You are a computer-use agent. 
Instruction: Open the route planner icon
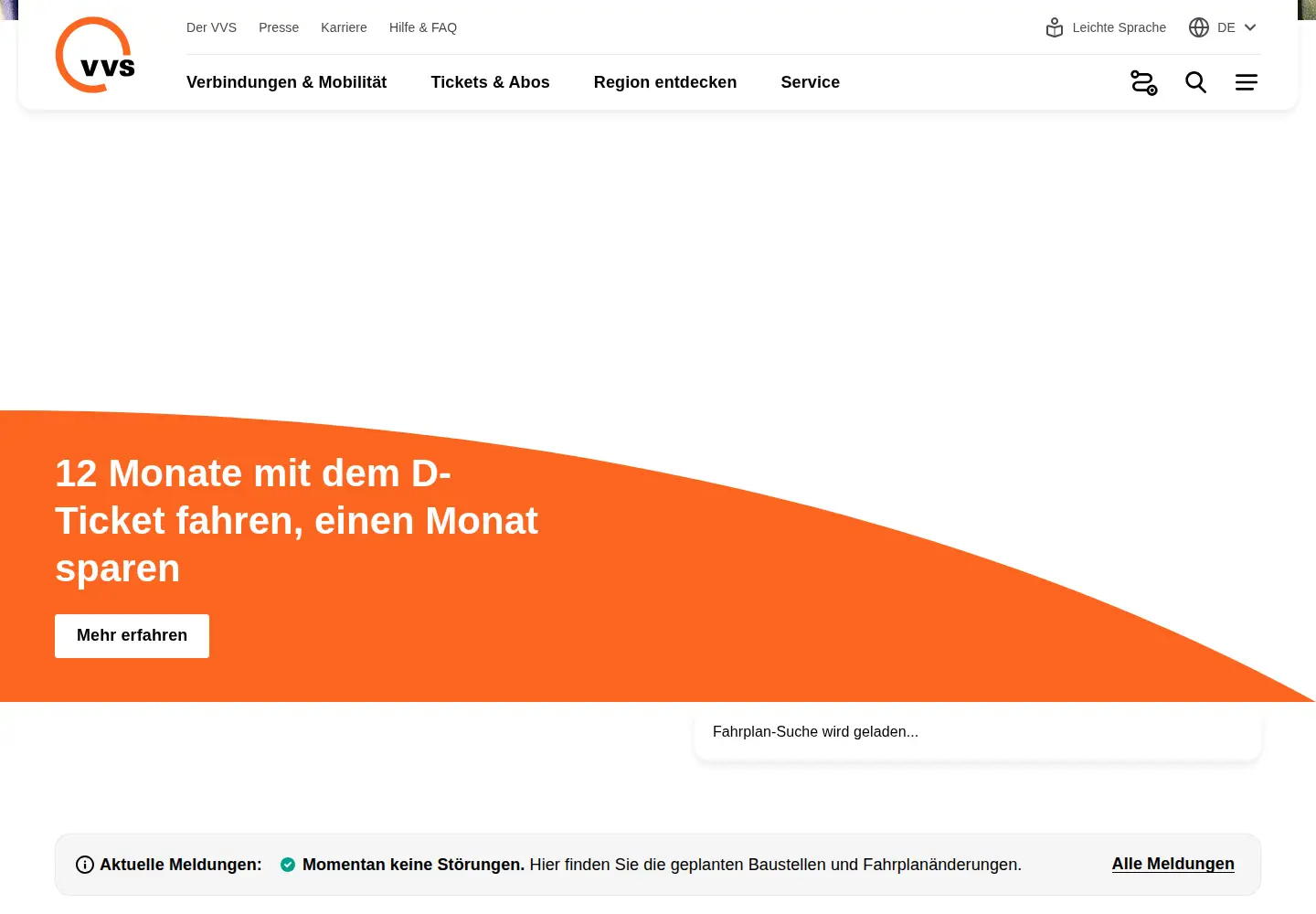1144,82
